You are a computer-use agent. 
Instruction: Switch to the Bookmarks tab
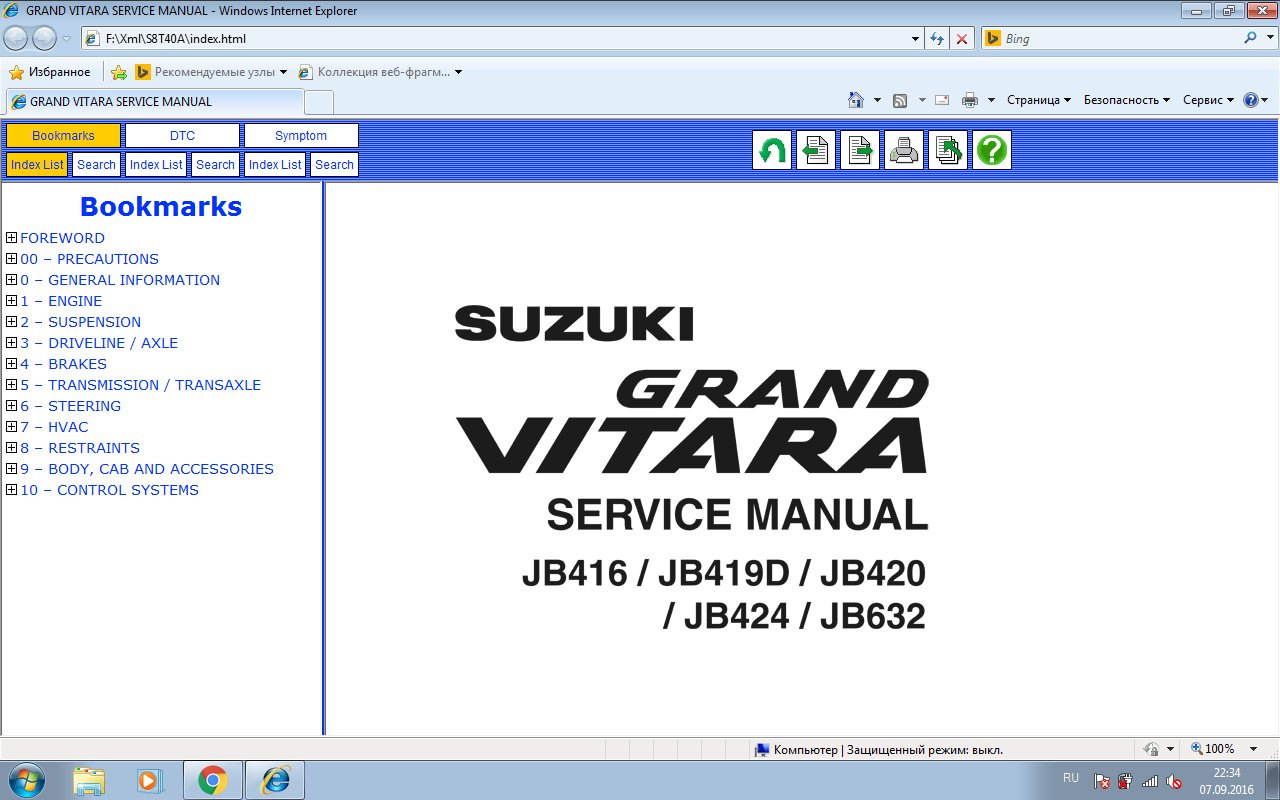point(63,136)
